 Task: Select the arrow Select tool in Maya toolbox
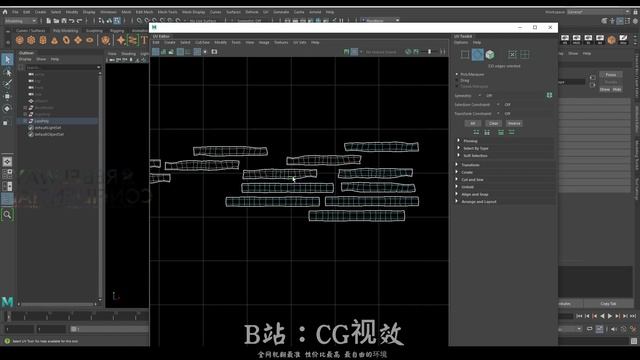pyautogui.click(x=7, y=60)
